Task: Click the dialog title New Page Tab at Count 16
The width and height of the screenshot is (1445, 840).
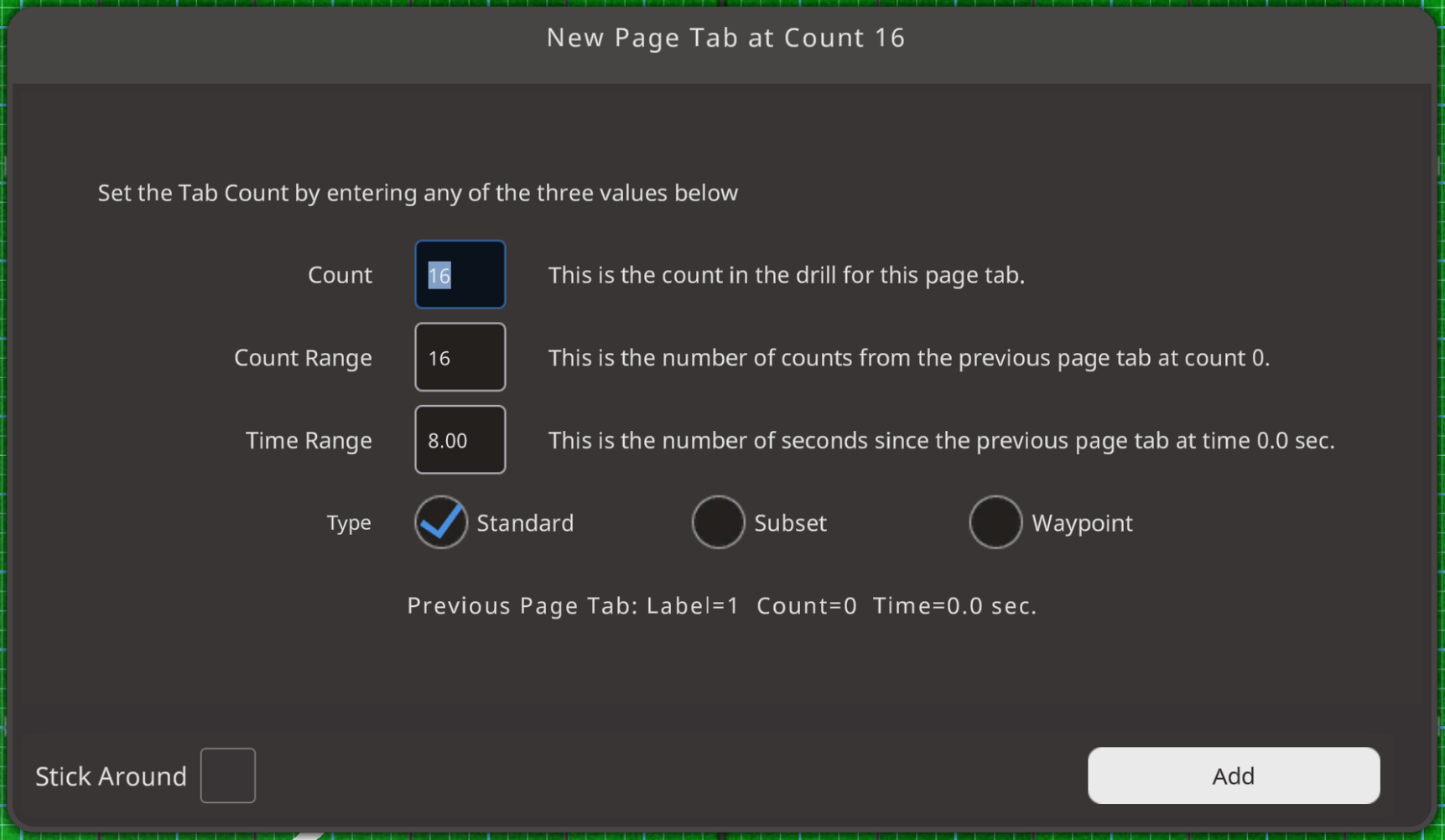Action: point(725,38)
